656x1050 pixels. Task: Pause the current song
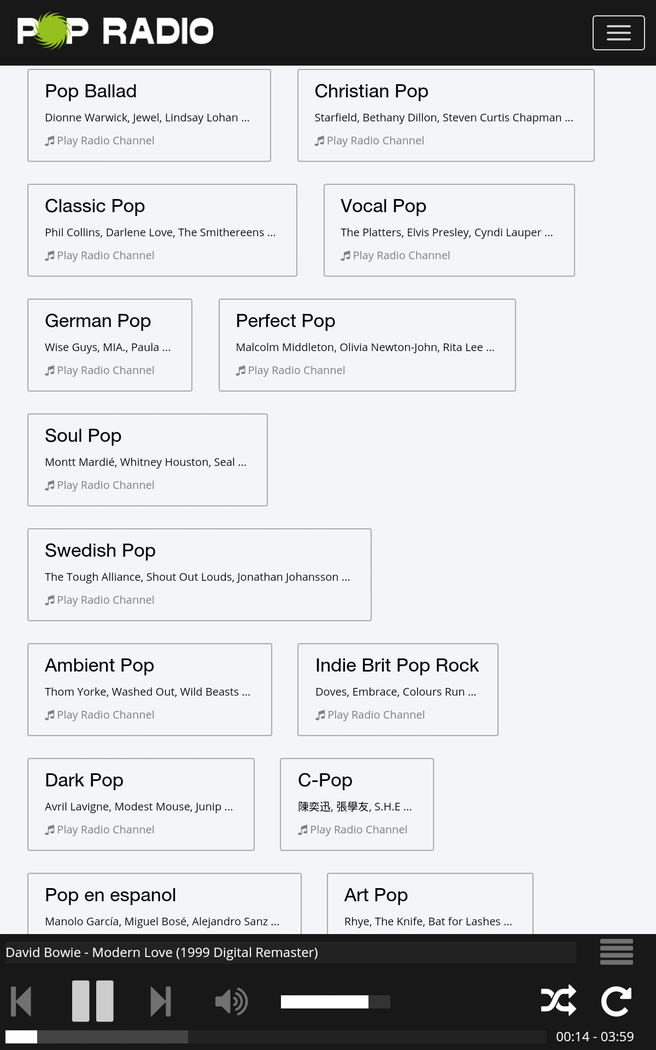pyautogui.click(x=92, y=1001)
